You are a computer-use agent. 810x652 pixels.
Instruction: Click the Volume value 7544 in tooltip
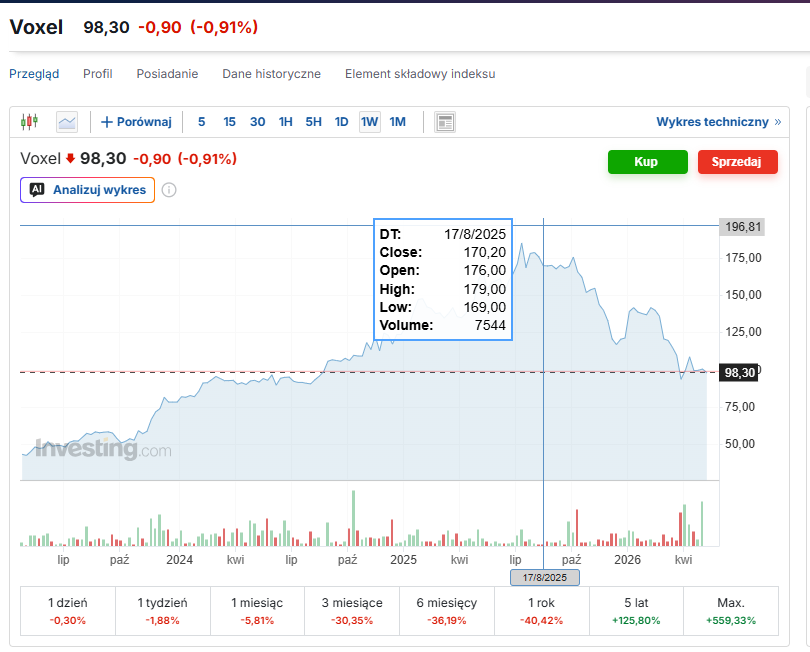(x=490, y=325)
